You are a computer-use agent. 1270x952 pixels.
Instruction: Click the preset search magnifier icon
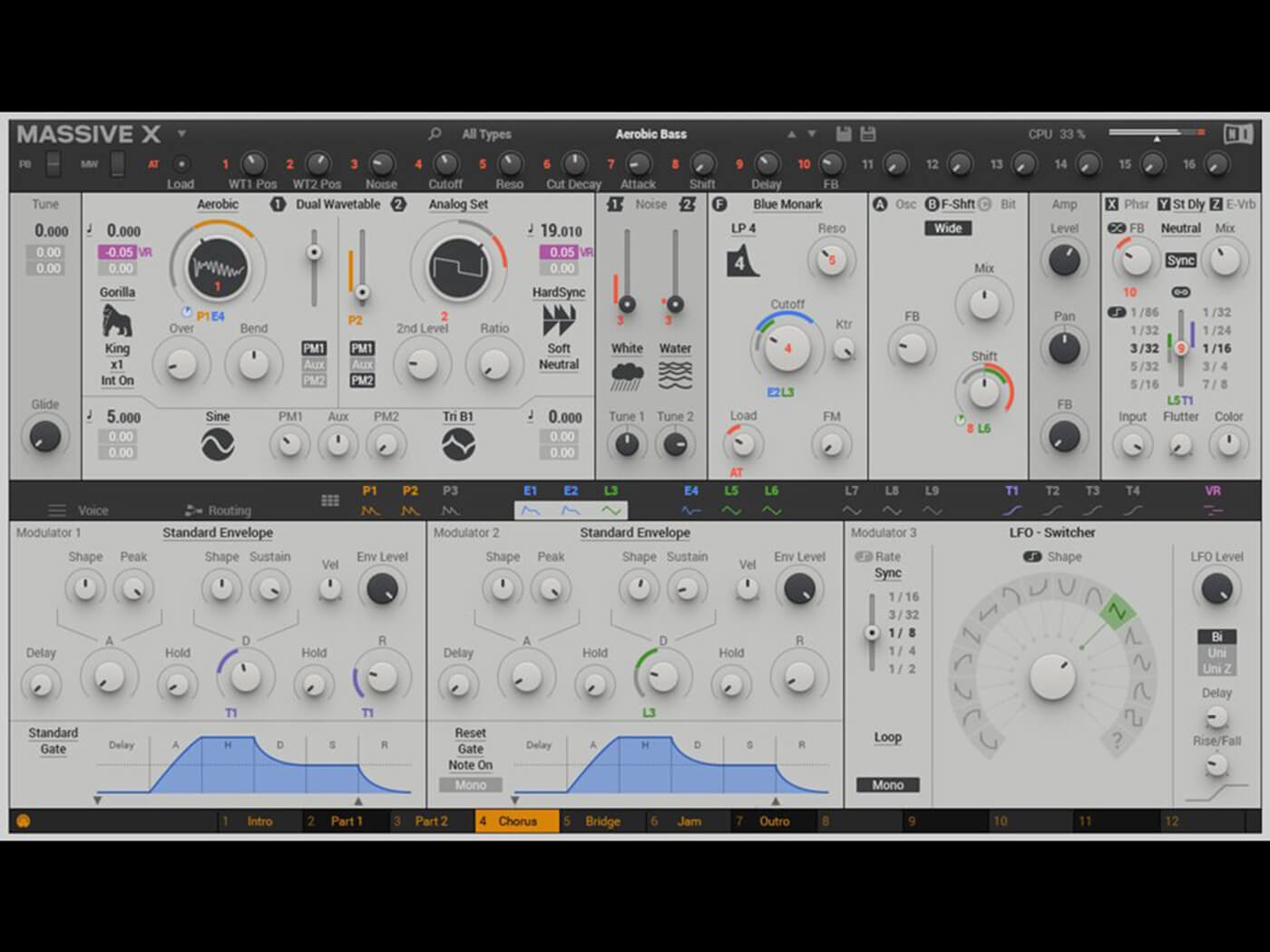(x=435, y=134)
